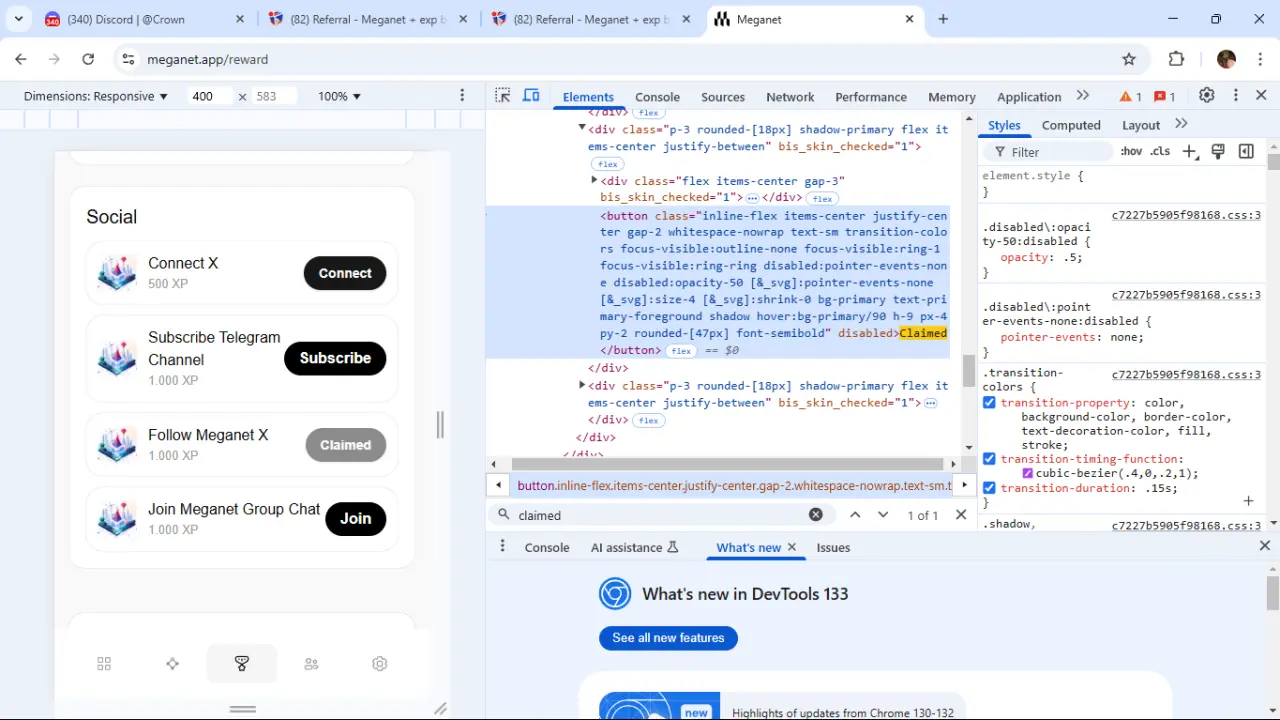
Task: Open DevTools customize three-dot menu
Action: tap(1236, 96)
